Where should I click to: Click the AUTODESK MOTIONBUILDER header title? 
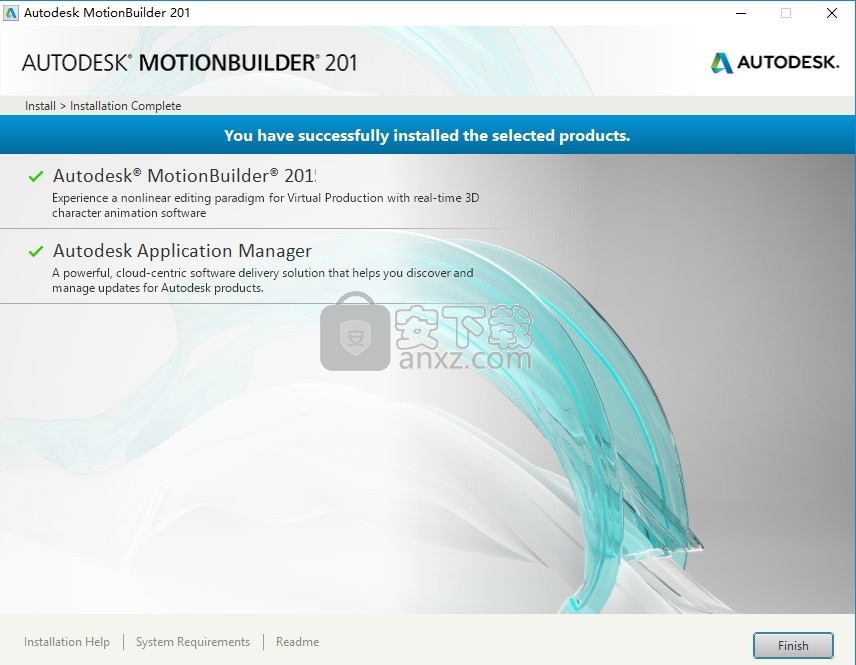click(x=189, y=63)
